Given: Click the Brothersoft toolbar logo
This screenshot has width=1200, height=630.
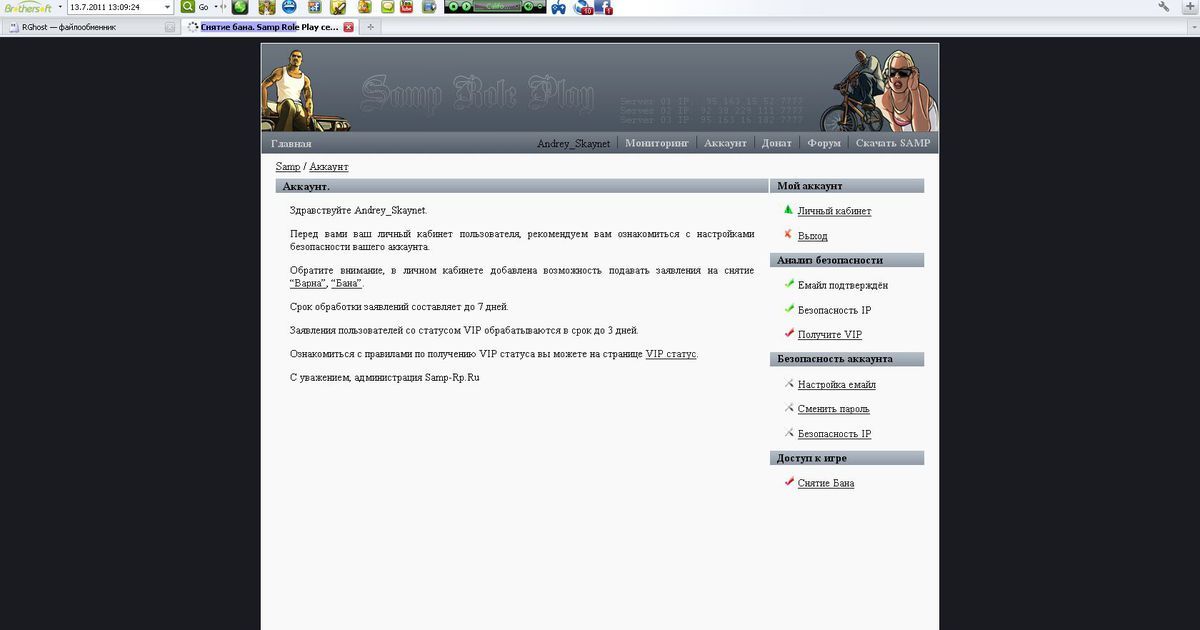Looking at the screenshot, I should (x=28, y=7).
